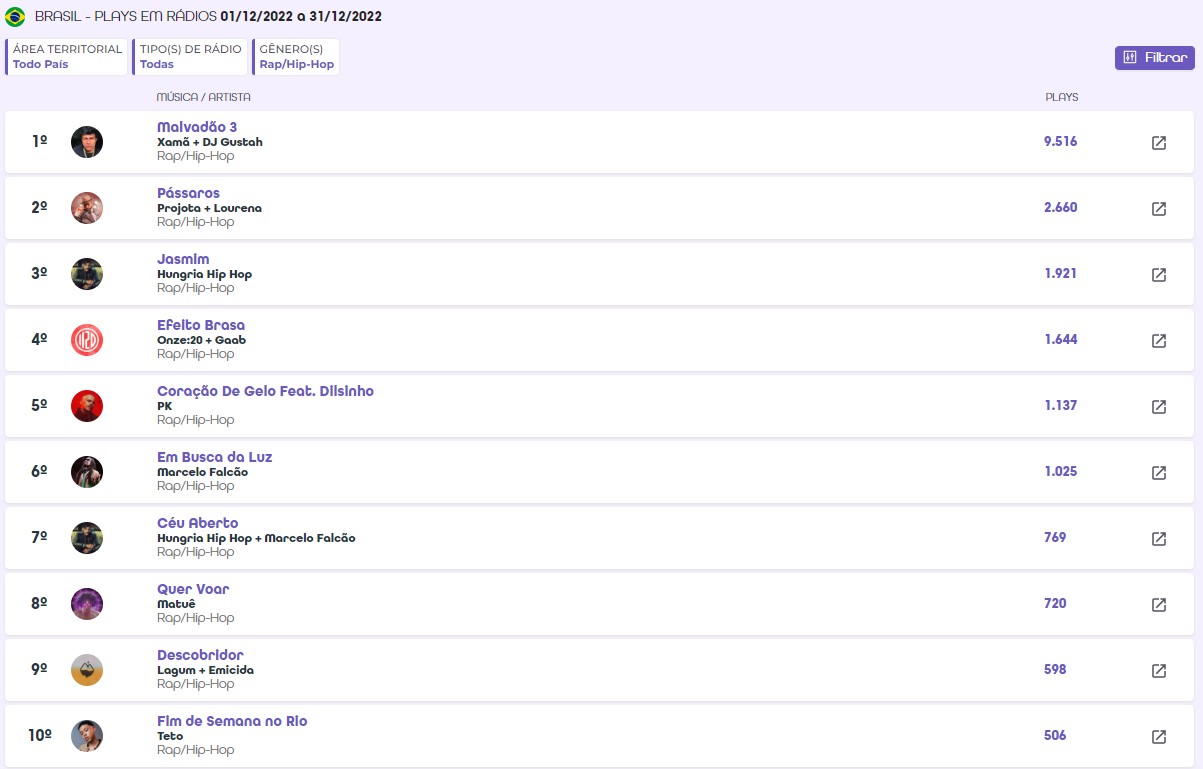Viewport: 1203px width, 769px height.
Task: Click the PK artist avatar
Action: click(x=87, y=406)
